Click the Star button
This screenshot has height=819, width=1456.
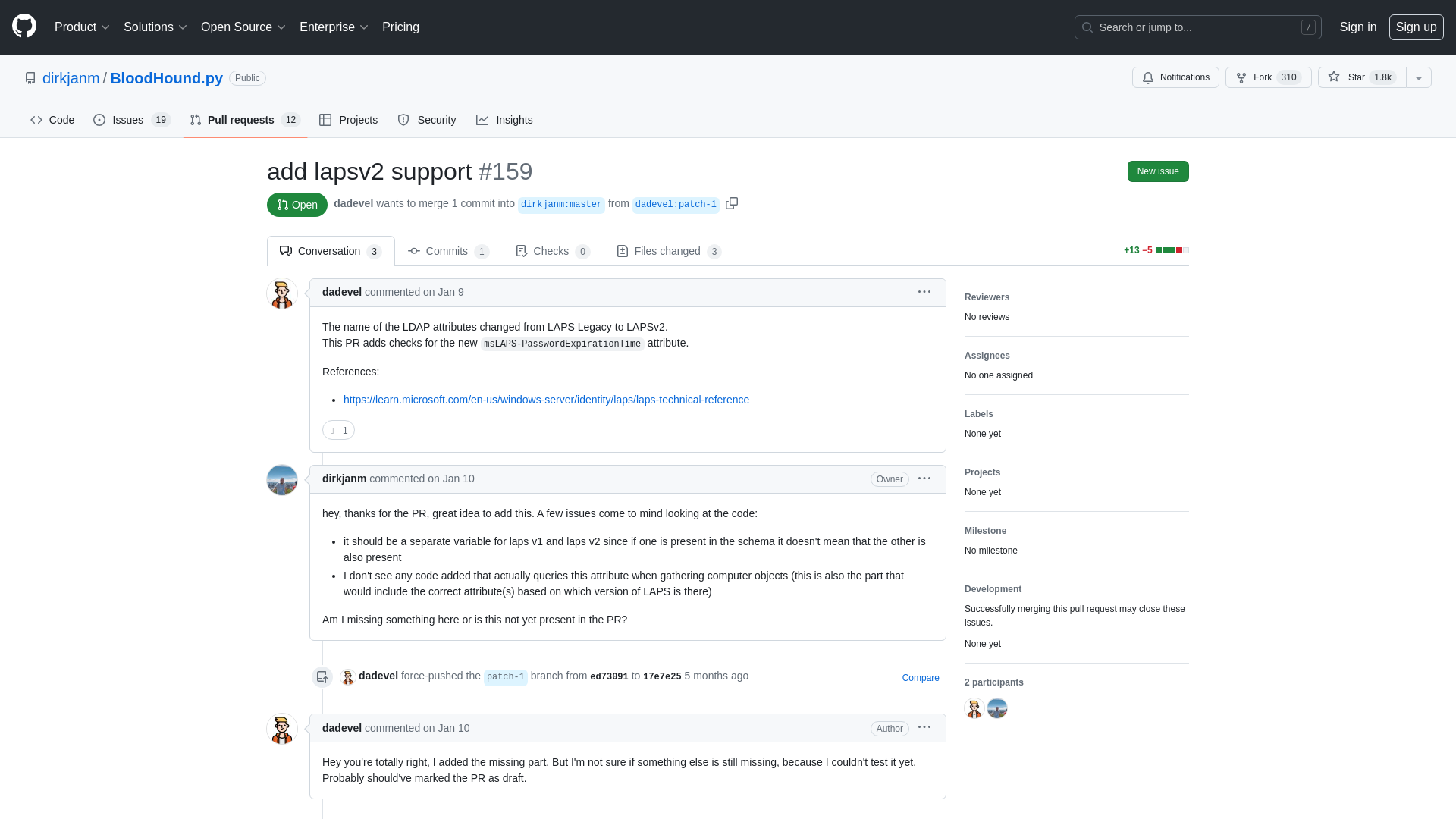point(1362,77)
